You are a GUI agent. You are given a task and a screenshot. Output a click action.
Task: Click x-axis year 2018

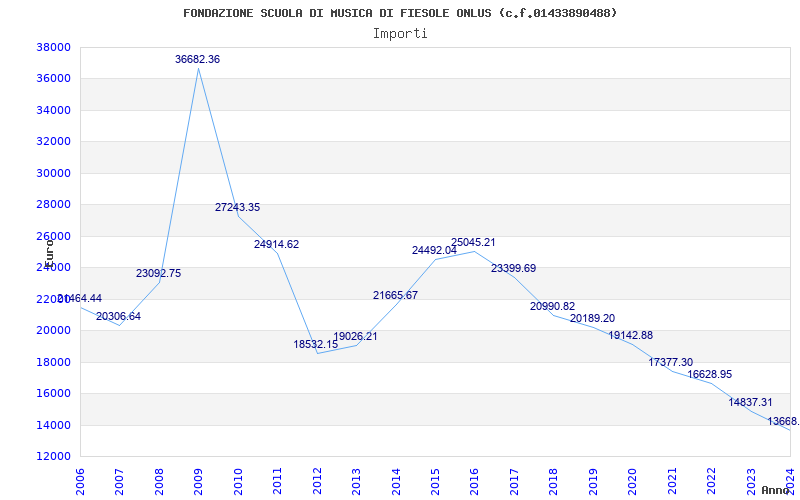554,481
